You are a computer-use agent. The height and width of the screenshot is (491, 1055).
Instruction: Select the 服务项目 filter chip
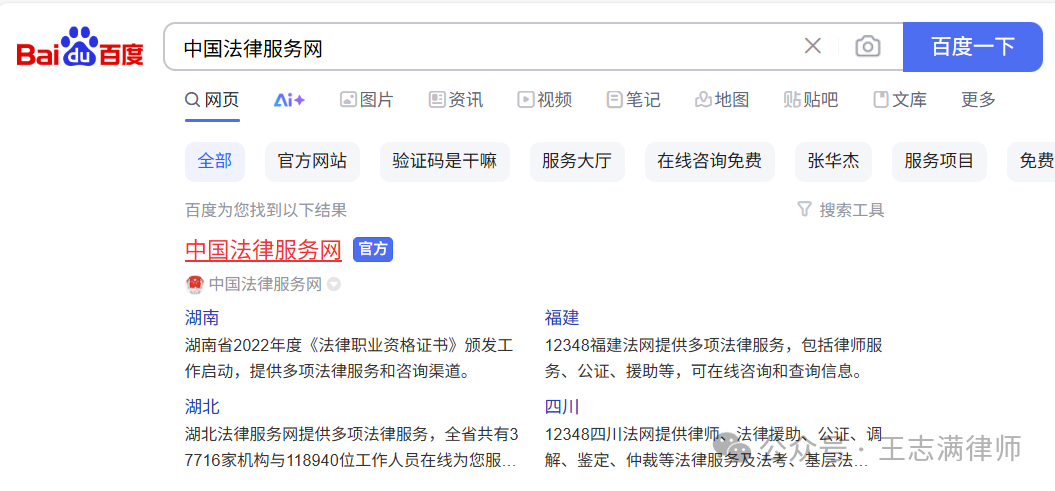[x=939, y=161]
